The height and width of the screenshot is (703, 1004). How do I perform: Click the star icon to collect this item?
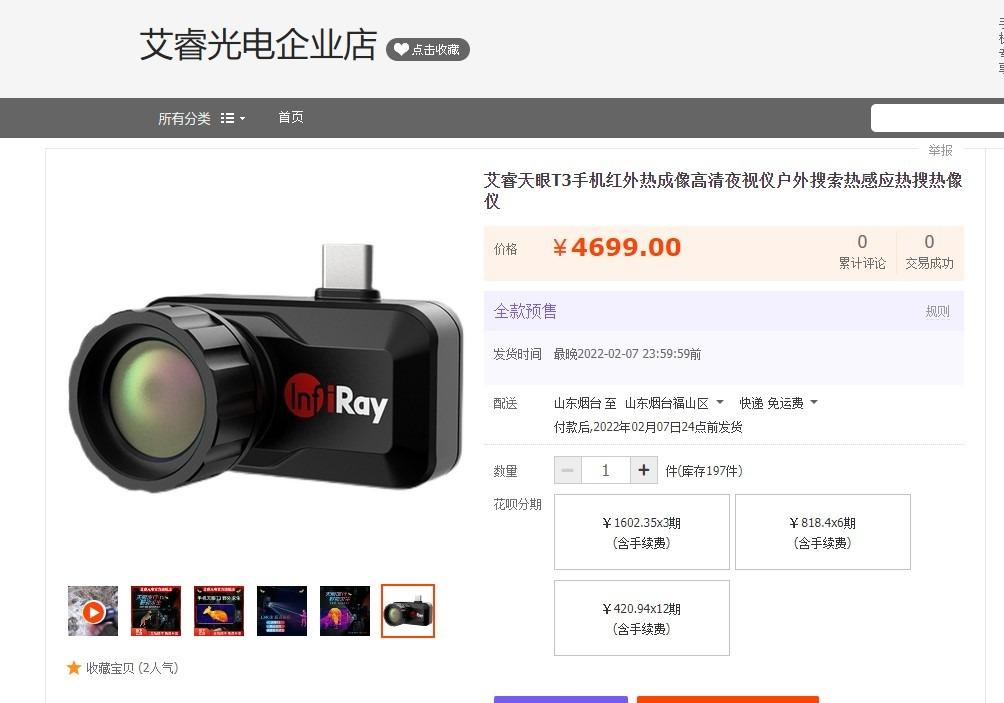coord(74,668)
